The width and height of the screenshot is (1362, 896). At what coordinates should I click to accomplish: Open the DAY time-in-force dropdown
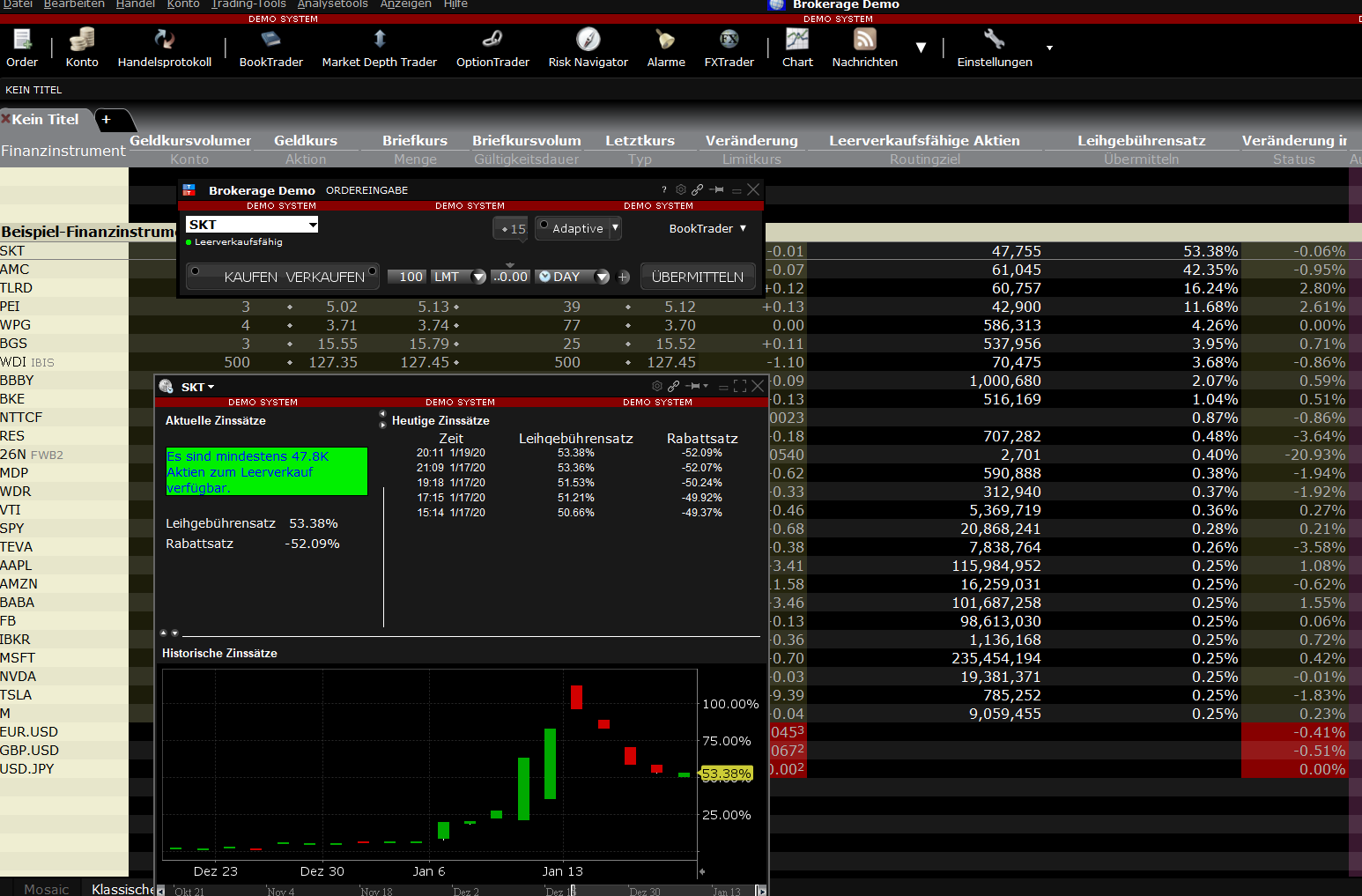[x=603, y=277]
